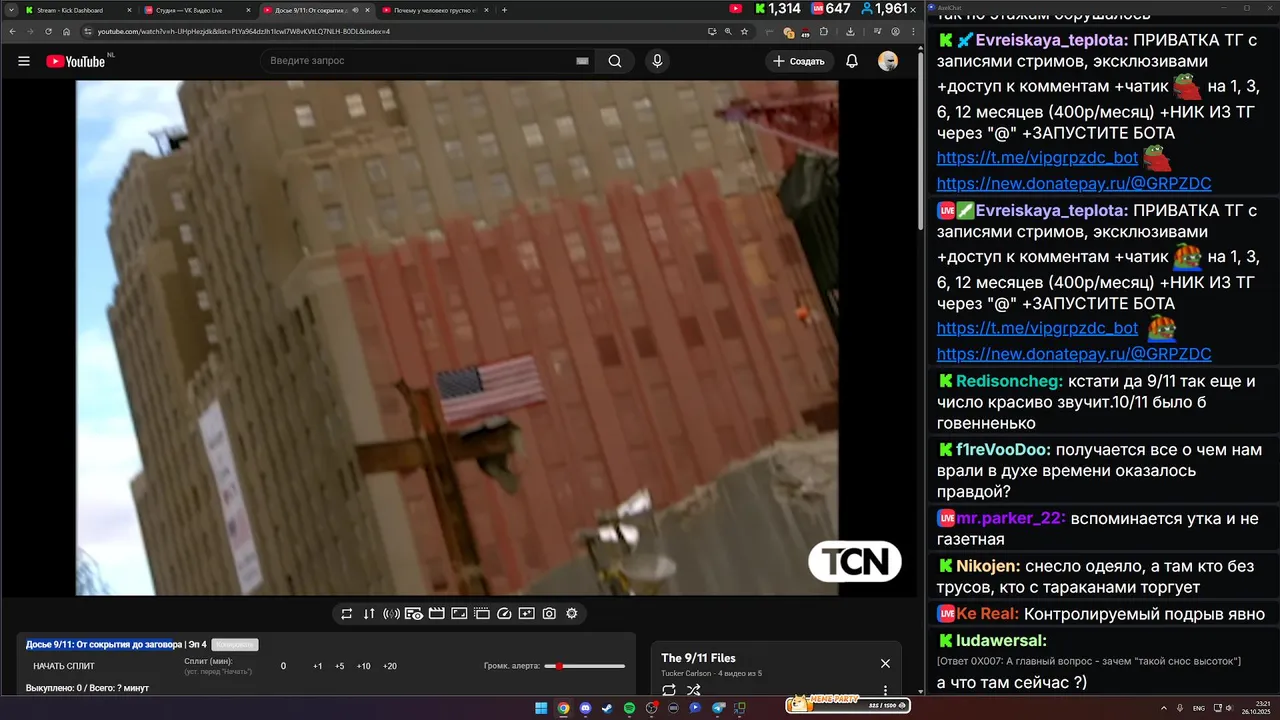Toggle loop icon in the player toolbar
The image size is (1280, 720).
[x=347, y=614]
